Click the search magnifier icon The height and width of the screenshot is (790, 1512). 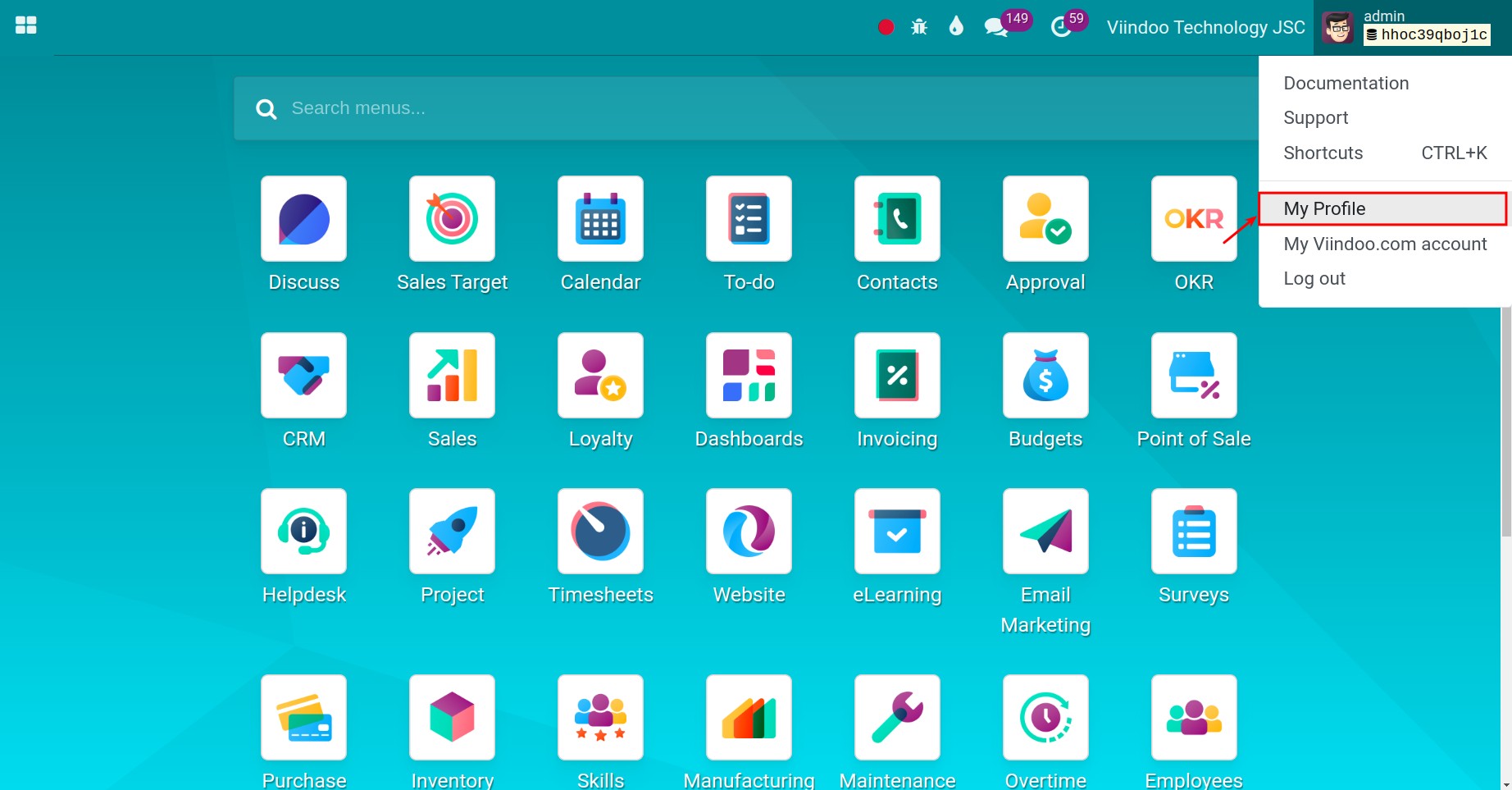pos(266,108)
